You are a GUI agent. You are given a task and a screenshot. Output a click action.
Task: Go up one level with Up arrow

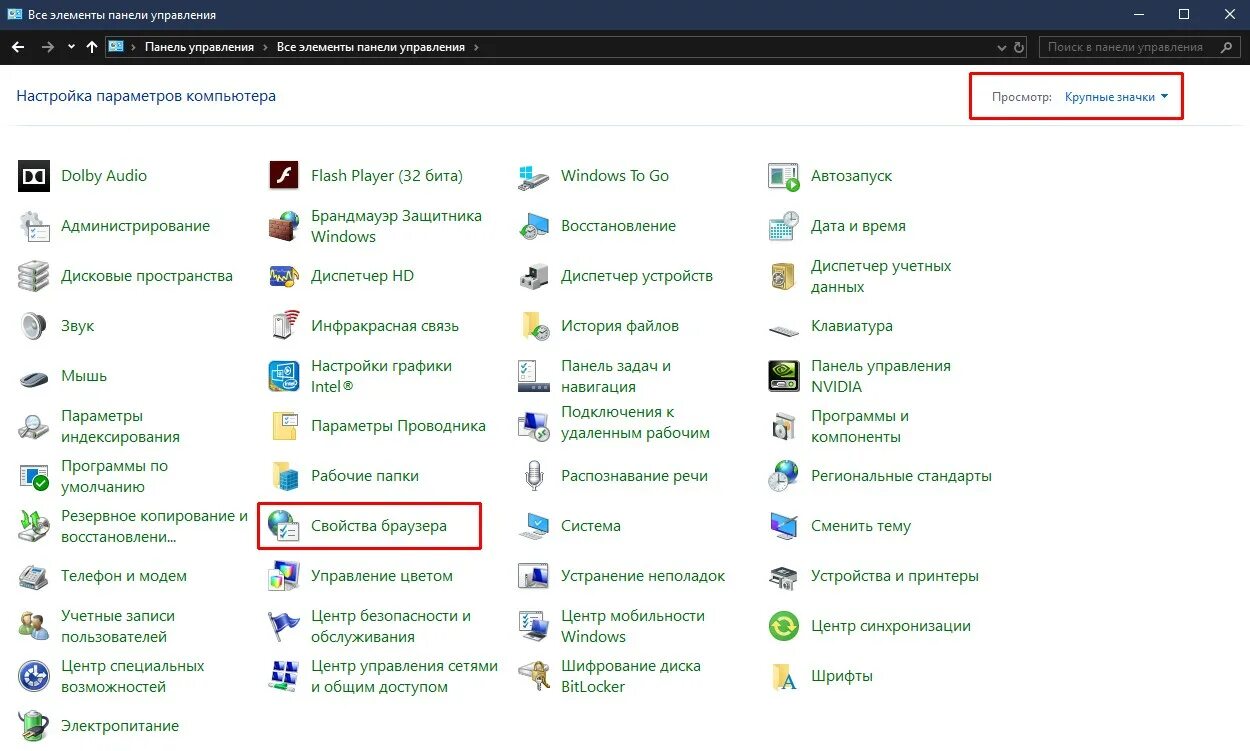point(92,47)
